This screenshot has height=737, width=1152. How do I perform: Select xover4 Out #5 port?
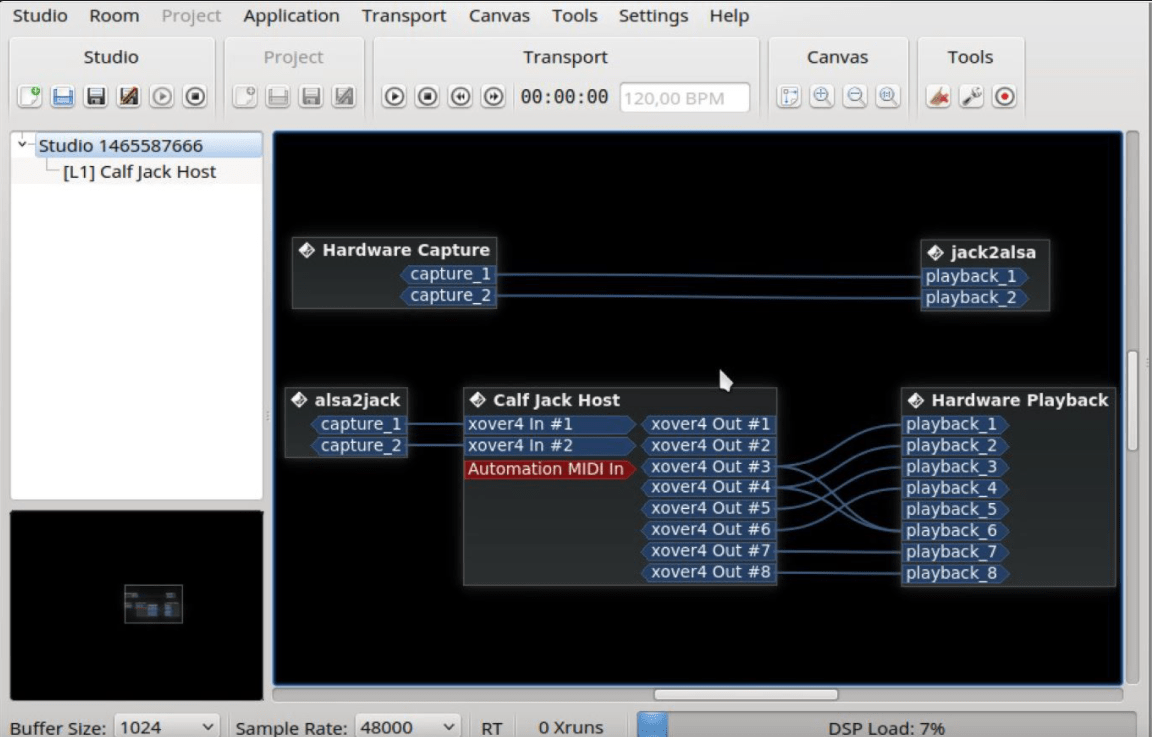coord(709,508)
